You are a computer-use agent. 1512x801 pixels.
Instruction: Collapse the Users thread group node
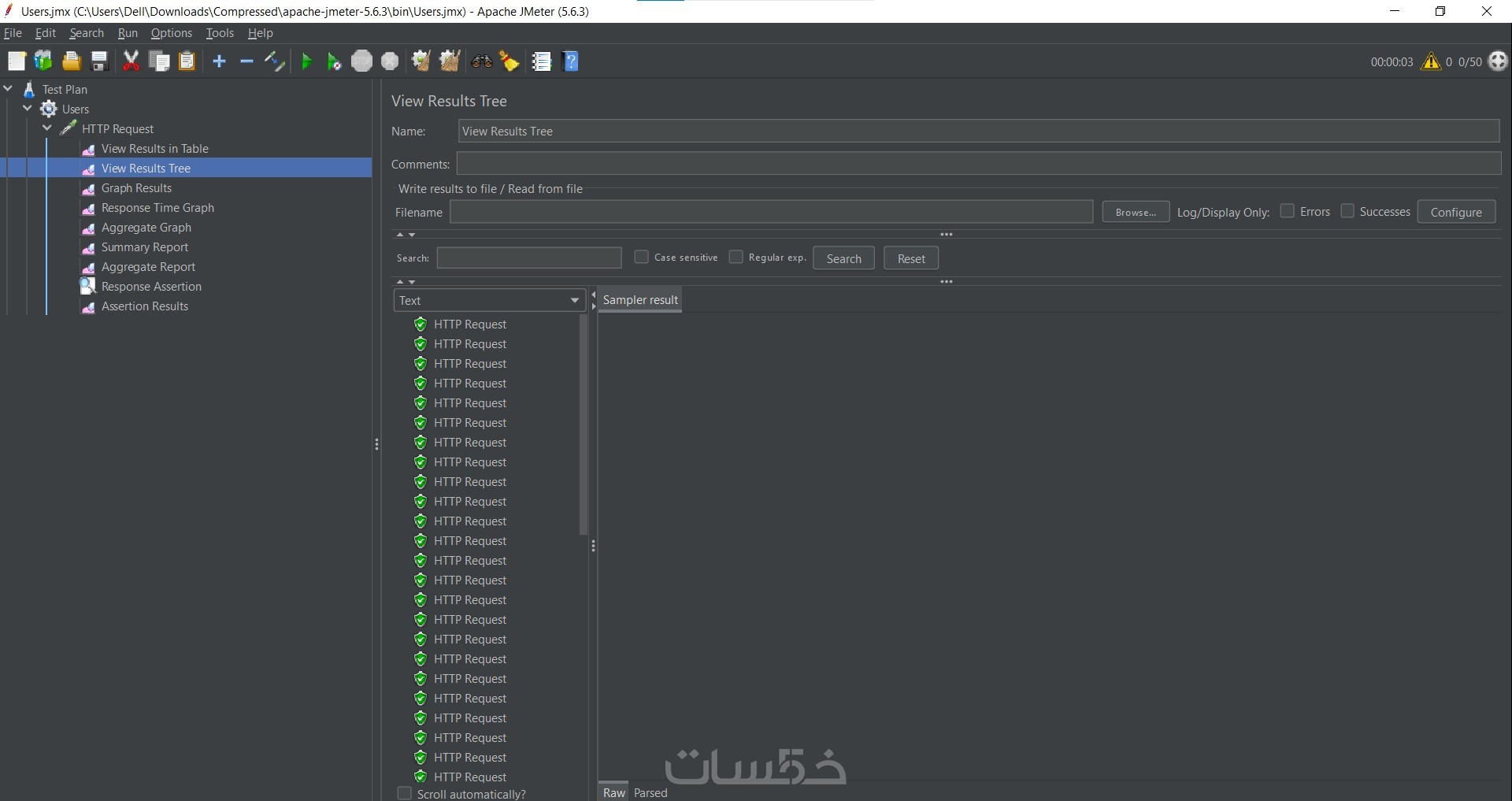pyautogui.click(x=28, y=109)
